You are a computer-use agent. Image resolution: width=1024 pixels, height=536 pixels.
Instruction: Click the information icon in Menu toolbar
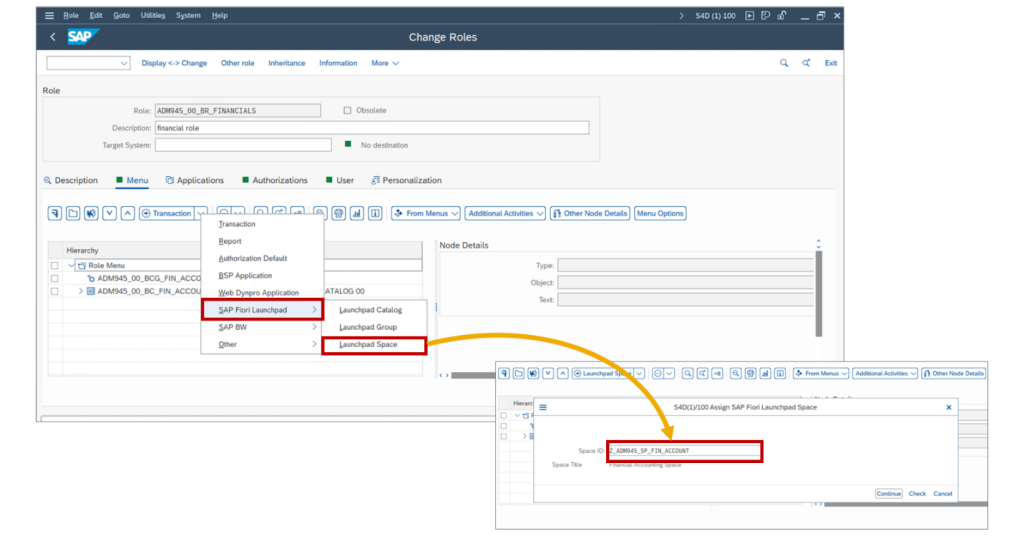click(x=375, y=213)
